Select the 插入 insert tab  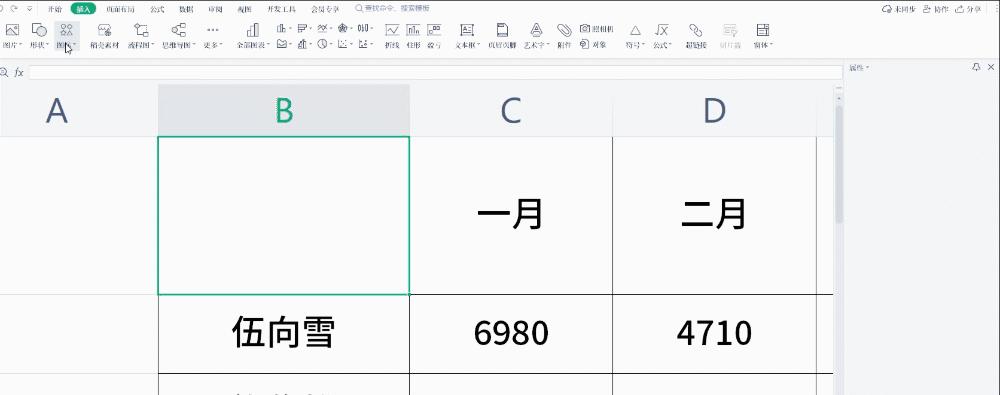point(83,9)
